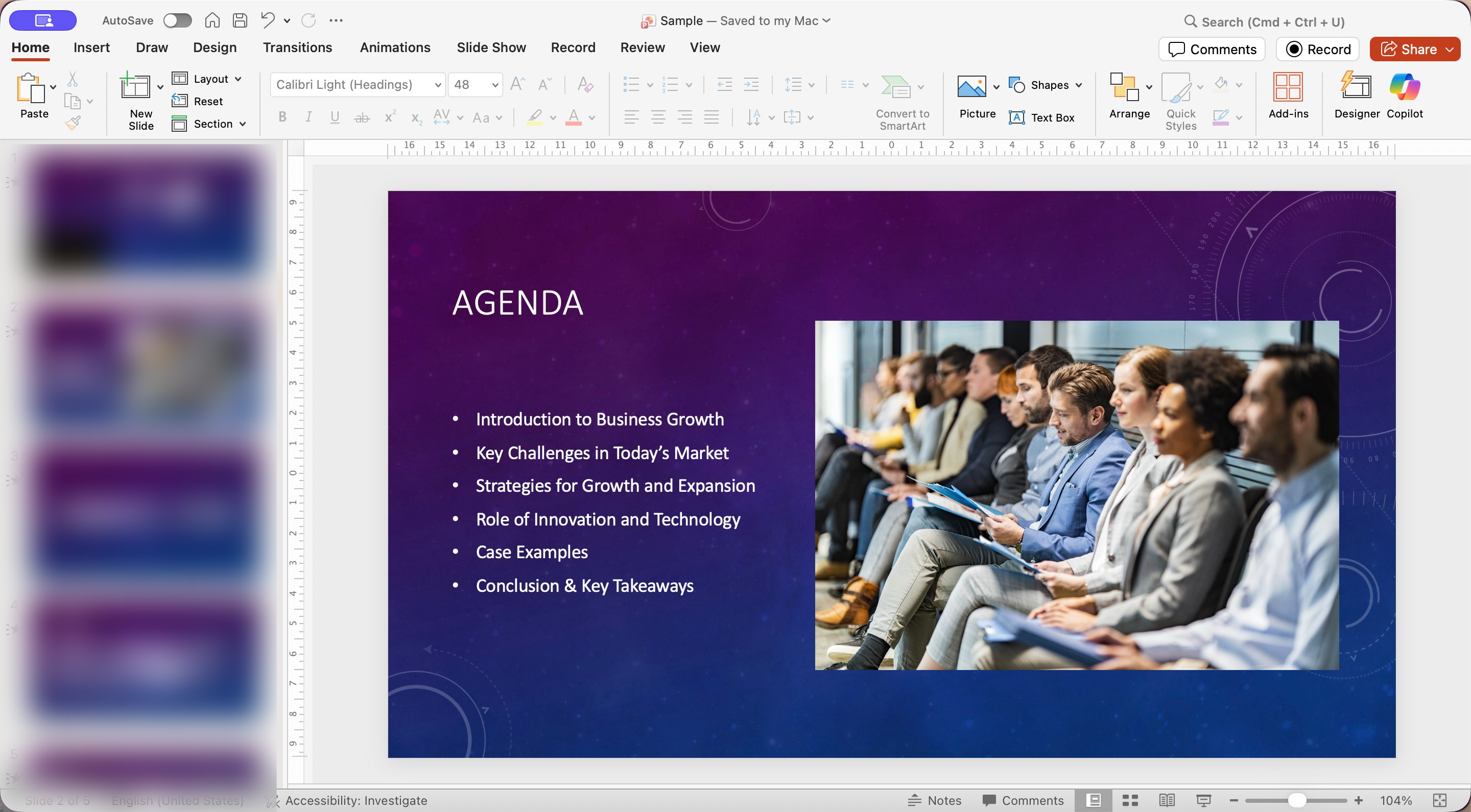Viewport: 1471px width, 812px height.
Task: Click the zoom slider handle
Action: click(1296, 800)
